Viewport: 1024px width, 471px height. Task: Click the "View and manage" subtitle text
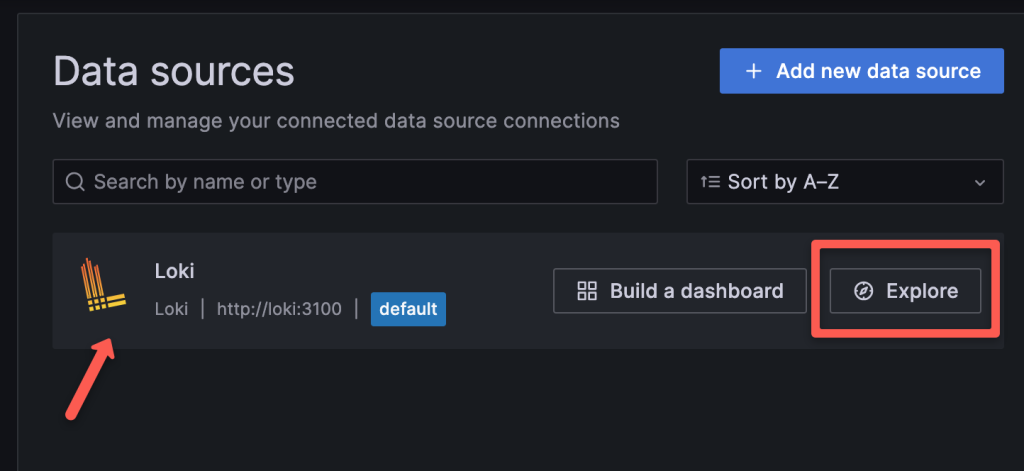[x=335, y=121]
